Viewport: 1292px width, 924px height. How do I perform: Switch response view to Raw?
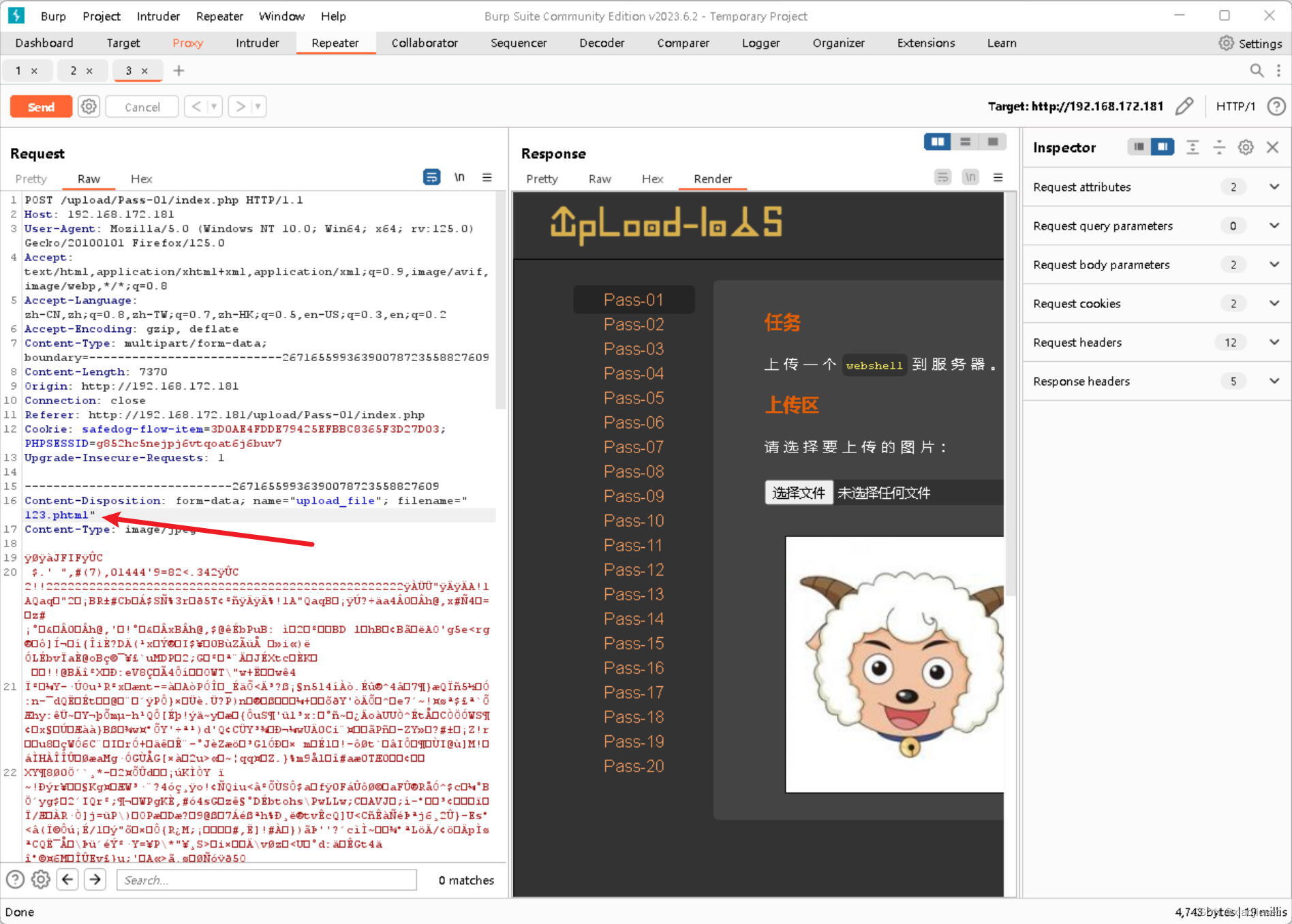coord(600,179)
